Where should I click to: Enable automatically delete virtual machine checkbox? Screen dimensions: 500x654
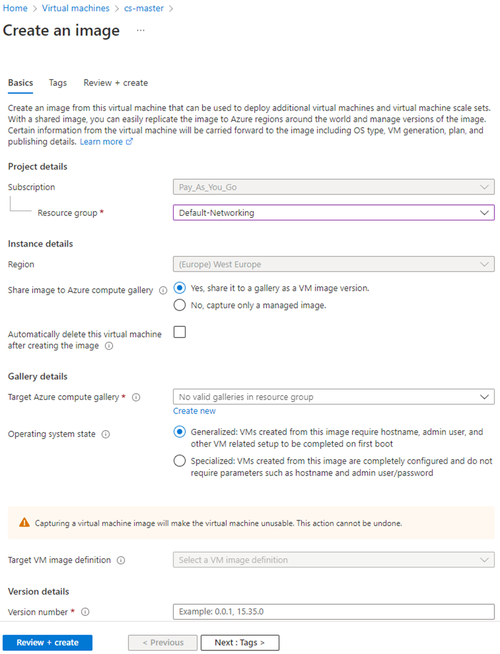tap(180, 332)
